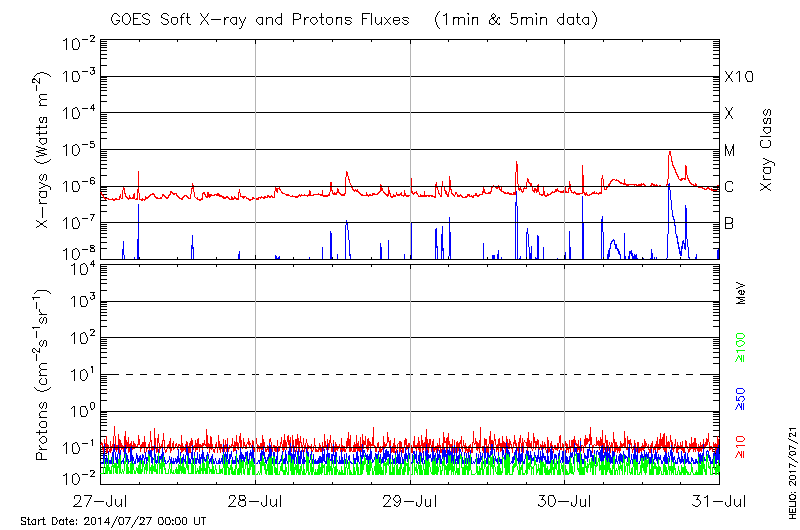Select the blue ≥50 MeV legend label
Image resolution: width=800 pixels, height=530 pixels.
[x=742, y=397]
